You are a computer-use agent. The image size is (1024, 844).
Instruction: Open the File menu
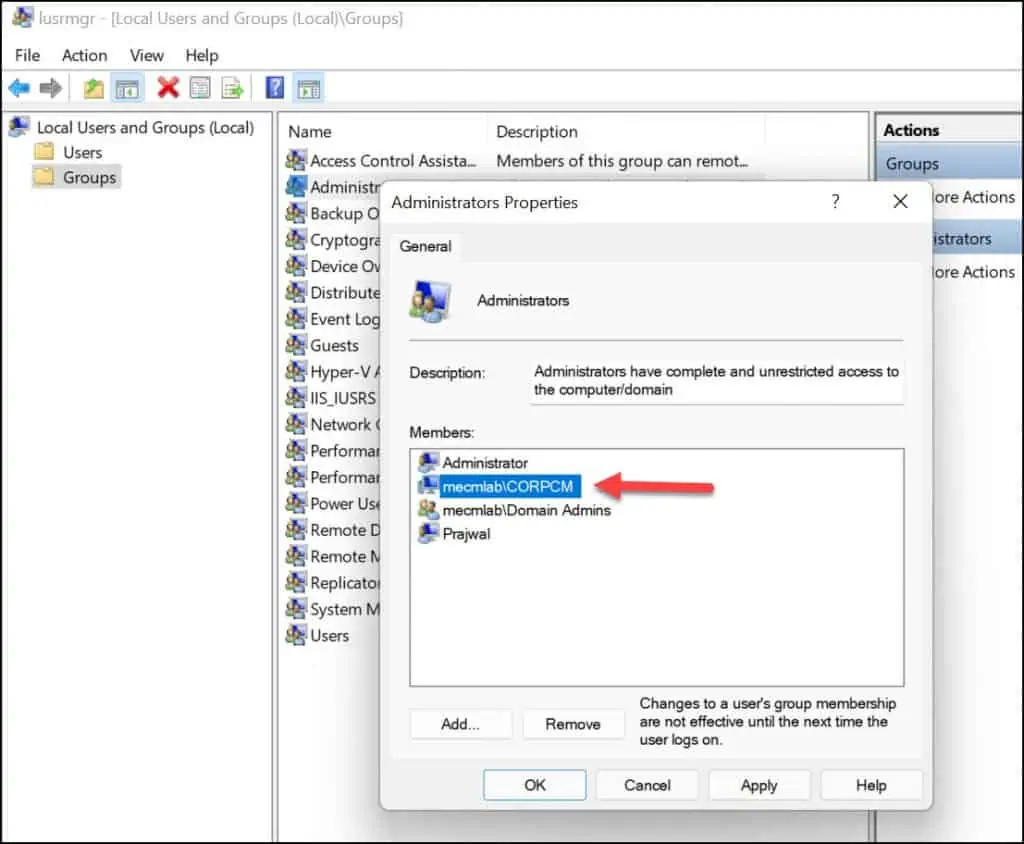(27, 55)
